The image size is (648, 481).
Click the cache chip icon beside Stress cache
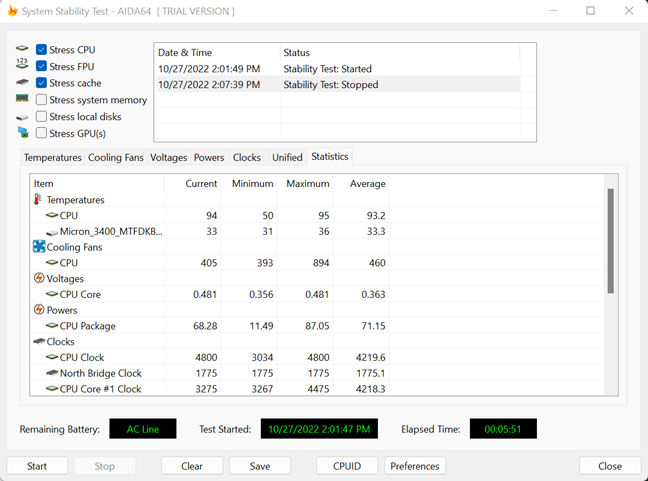click(22, 82)
